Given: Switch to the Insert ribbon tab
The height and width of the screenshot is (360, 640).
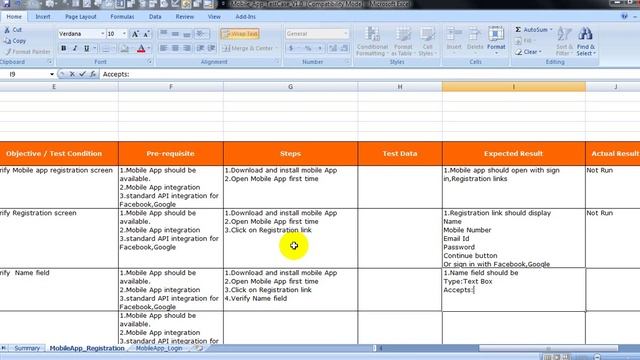Looking at the screenshot, I should tap(43, 17).
